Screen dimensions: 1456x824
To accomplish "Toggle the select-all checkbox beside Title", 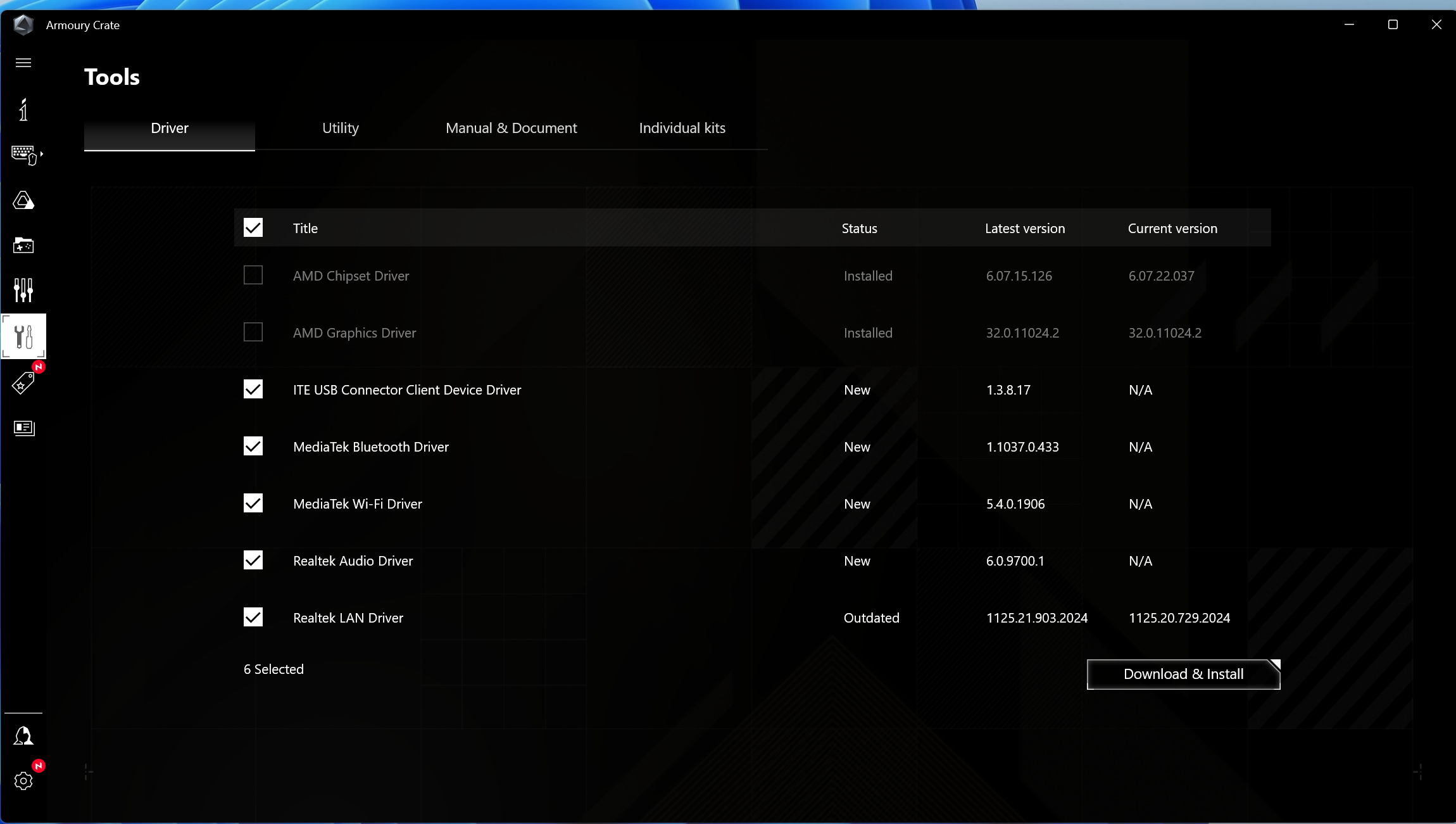I will pyautogui.click(x=253, y=228).
